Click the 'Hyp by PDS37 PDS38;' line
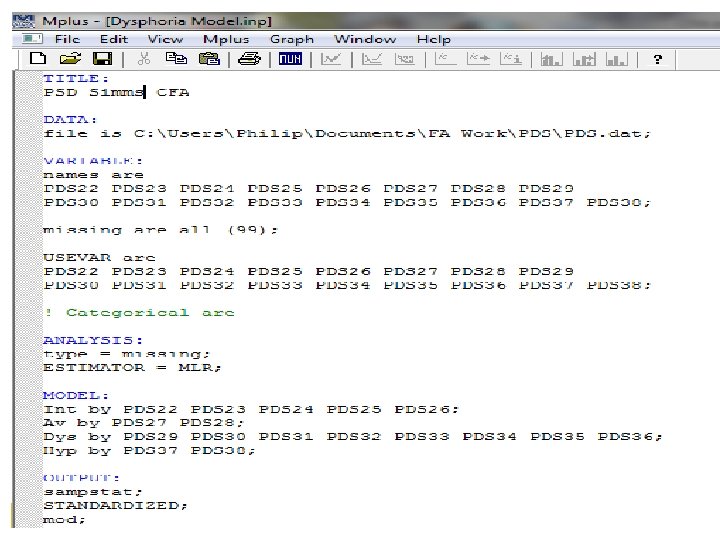Viewport: 720px width, 540px height. 149,450
